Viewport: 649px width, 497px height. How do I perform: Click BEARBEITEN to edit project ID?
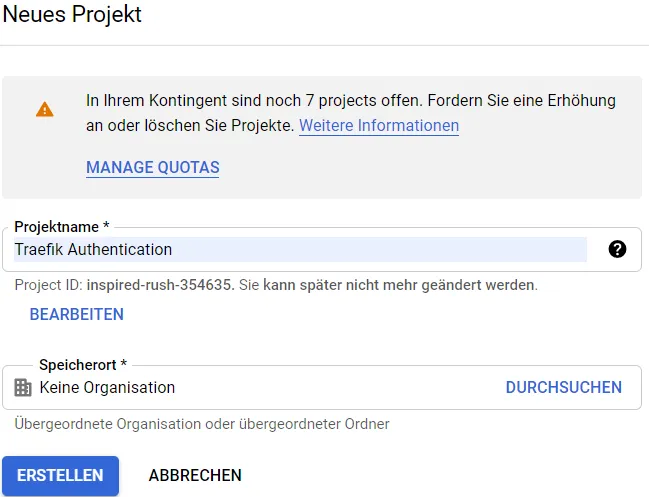[x=77, y=315]
